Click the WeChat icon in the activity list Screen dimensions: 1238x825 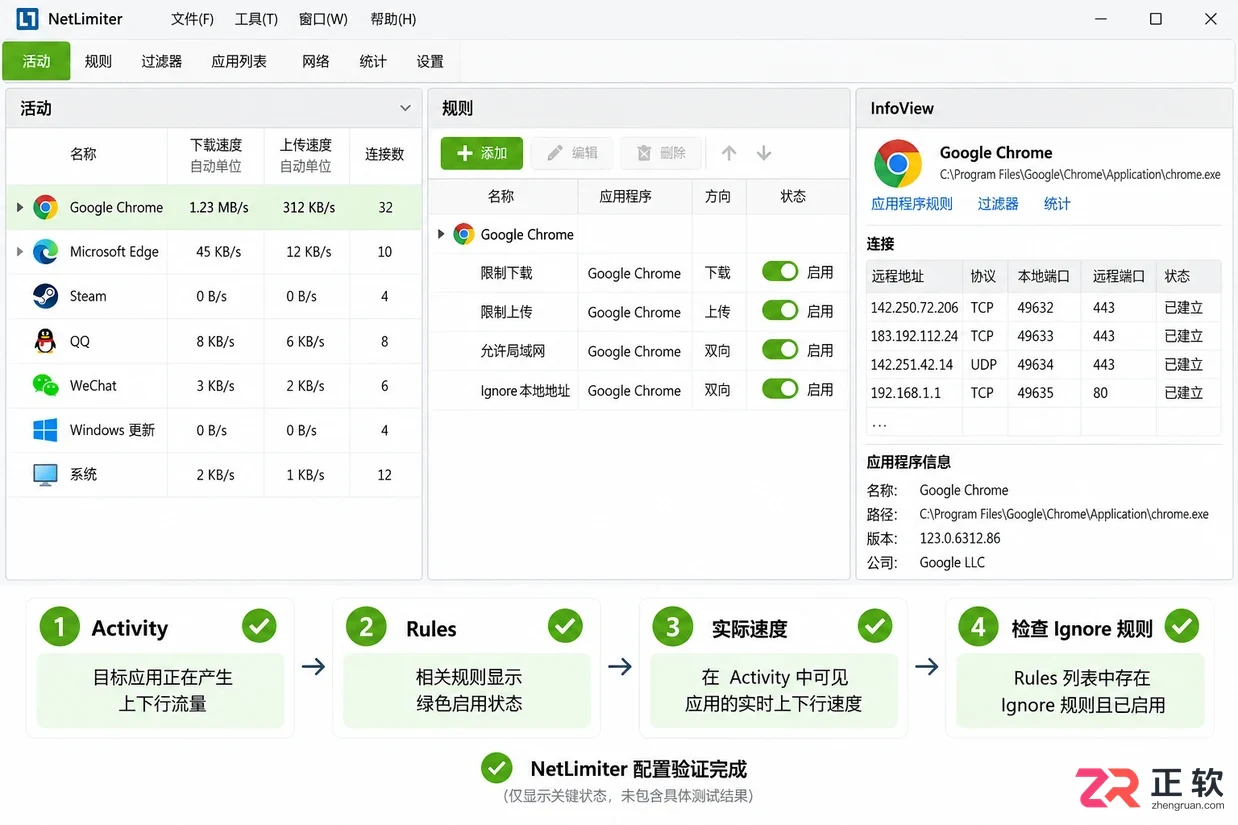pyautogui.click(x=45, y=385)
